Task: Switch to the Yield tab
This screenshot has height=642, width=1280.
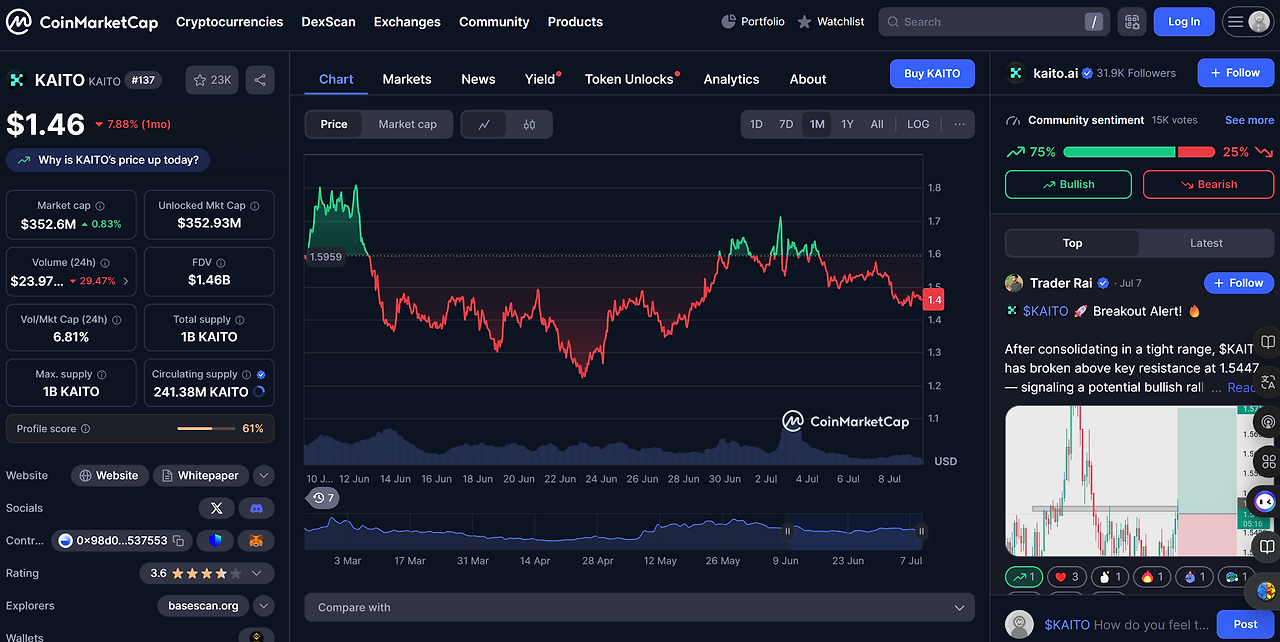Action: 541,79
